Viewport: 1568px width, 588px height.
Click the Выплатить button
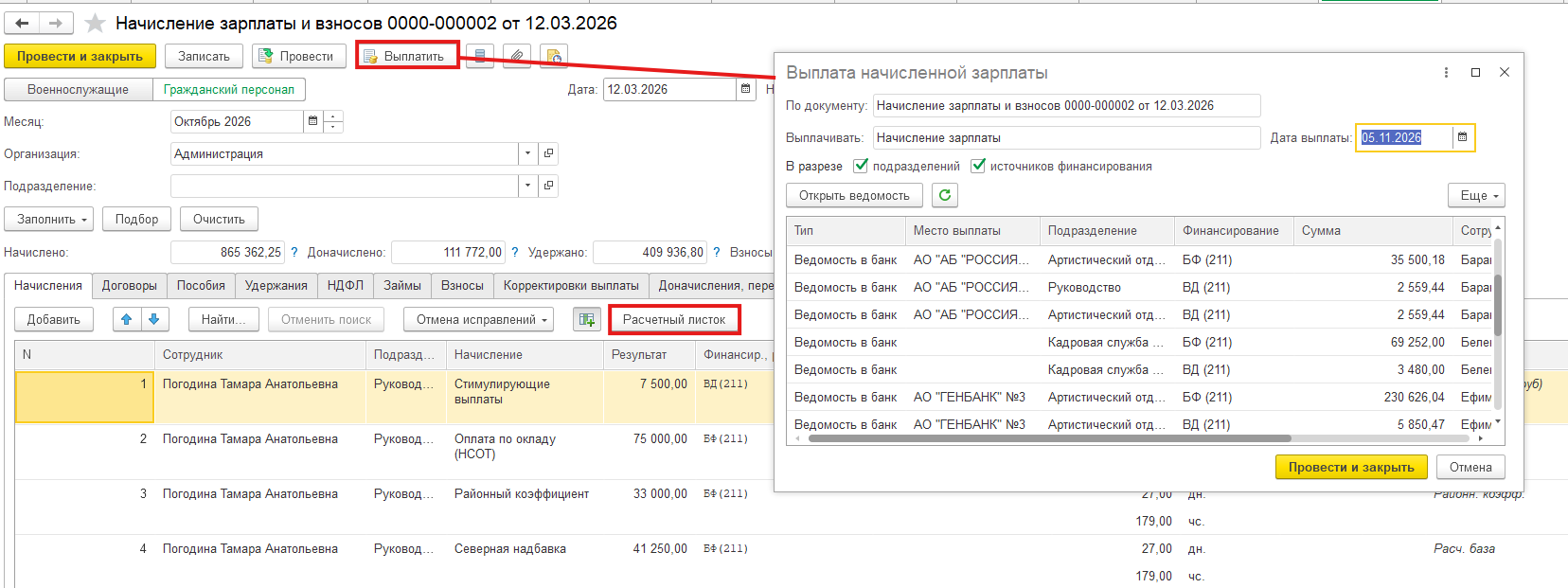click(407, 56)
